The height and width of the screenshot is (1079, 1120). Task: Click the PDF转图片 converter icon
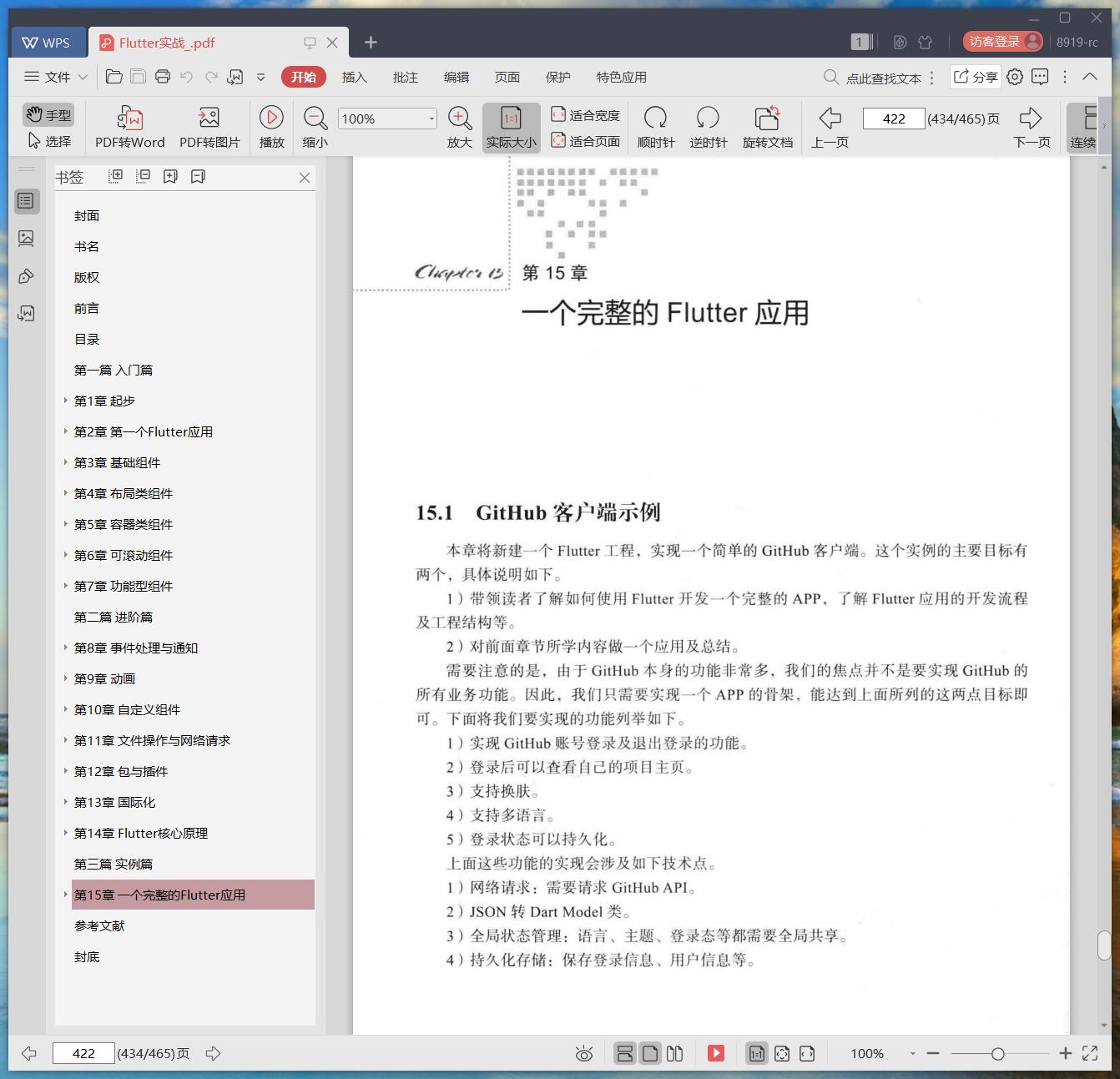point(209,118)
